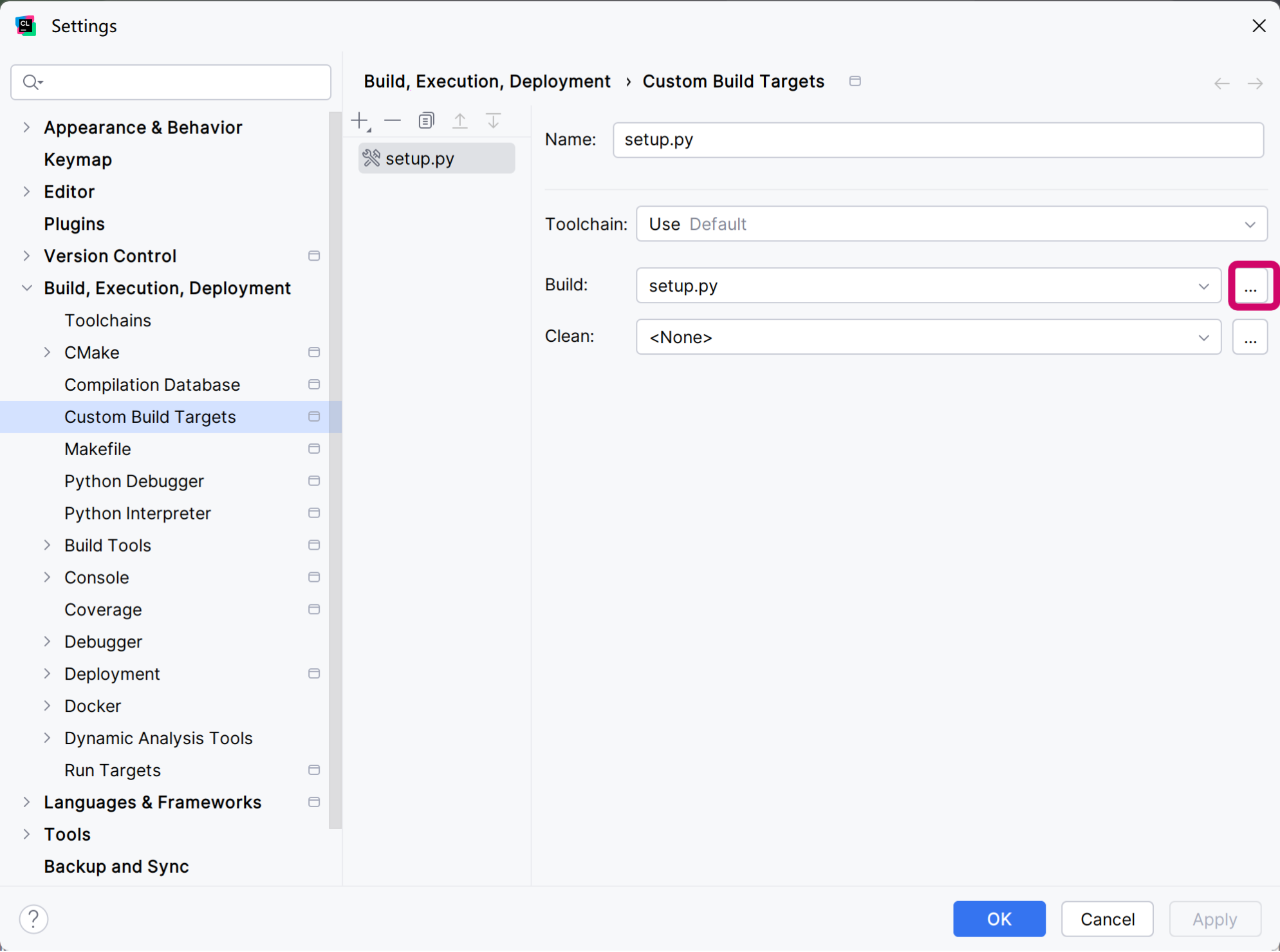
Task: Click the help question mark icon
Action: click(x=33, y=919)
